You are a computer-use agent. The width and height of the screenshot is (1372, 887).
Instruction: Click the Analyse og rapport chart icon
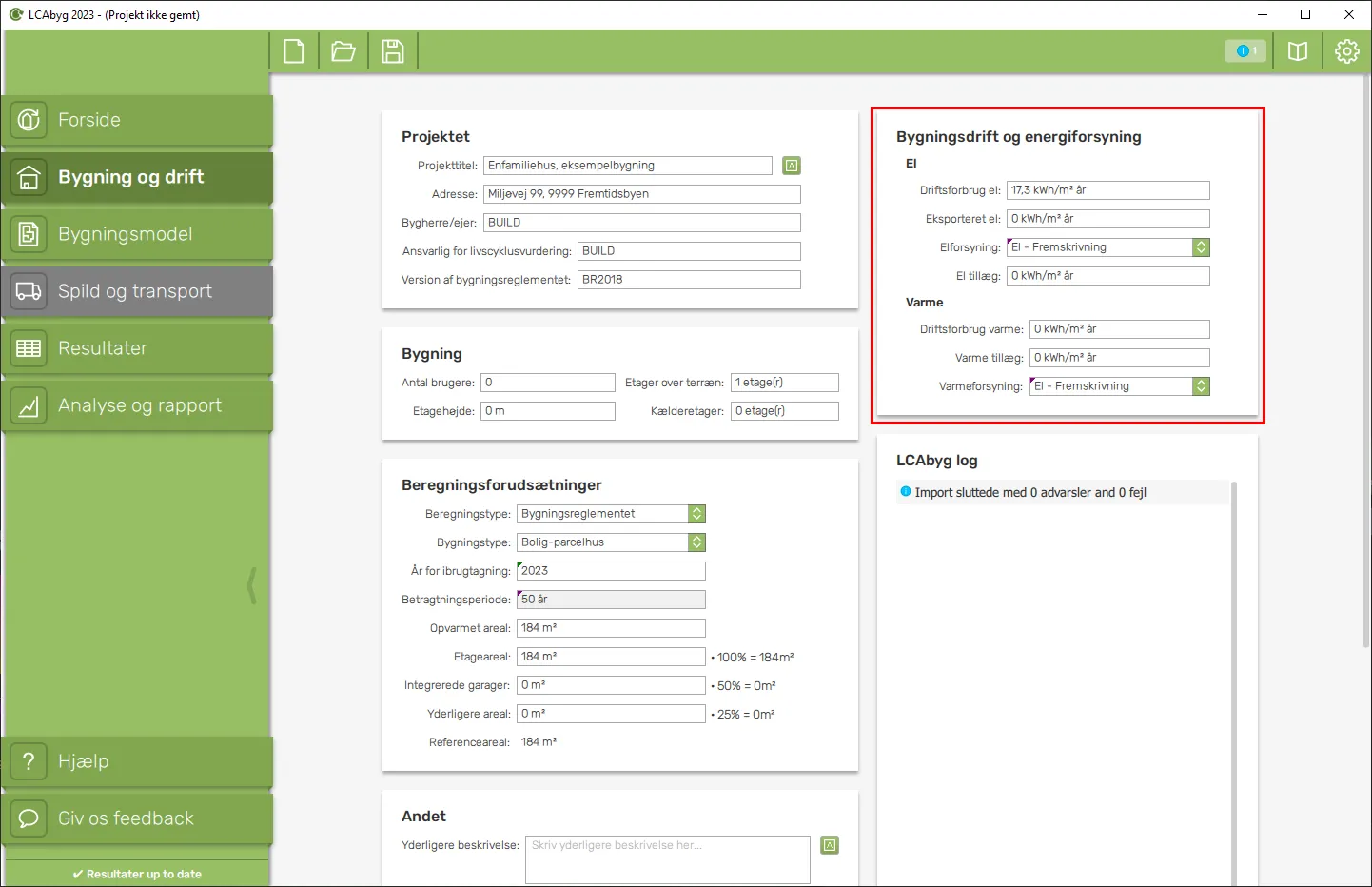pos(29,405)
